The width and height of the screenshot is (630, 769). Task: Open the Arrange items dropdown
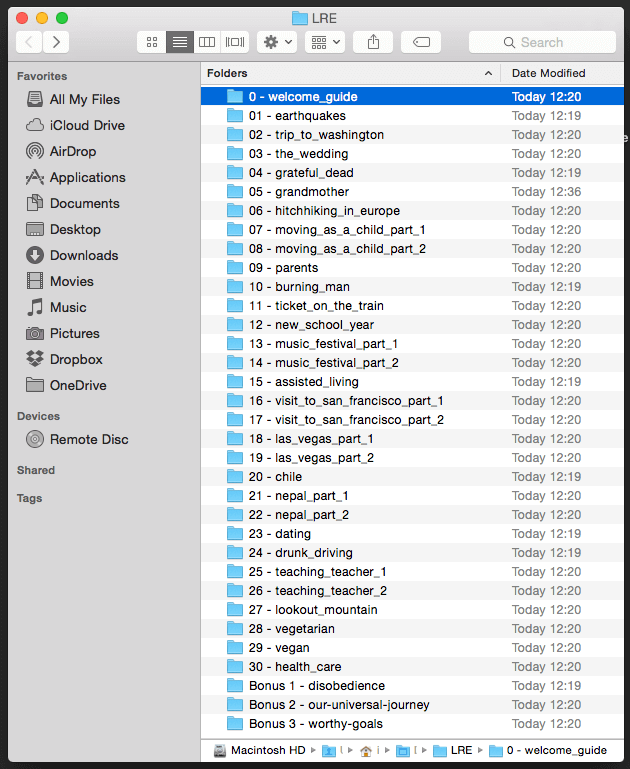[325, 42]
